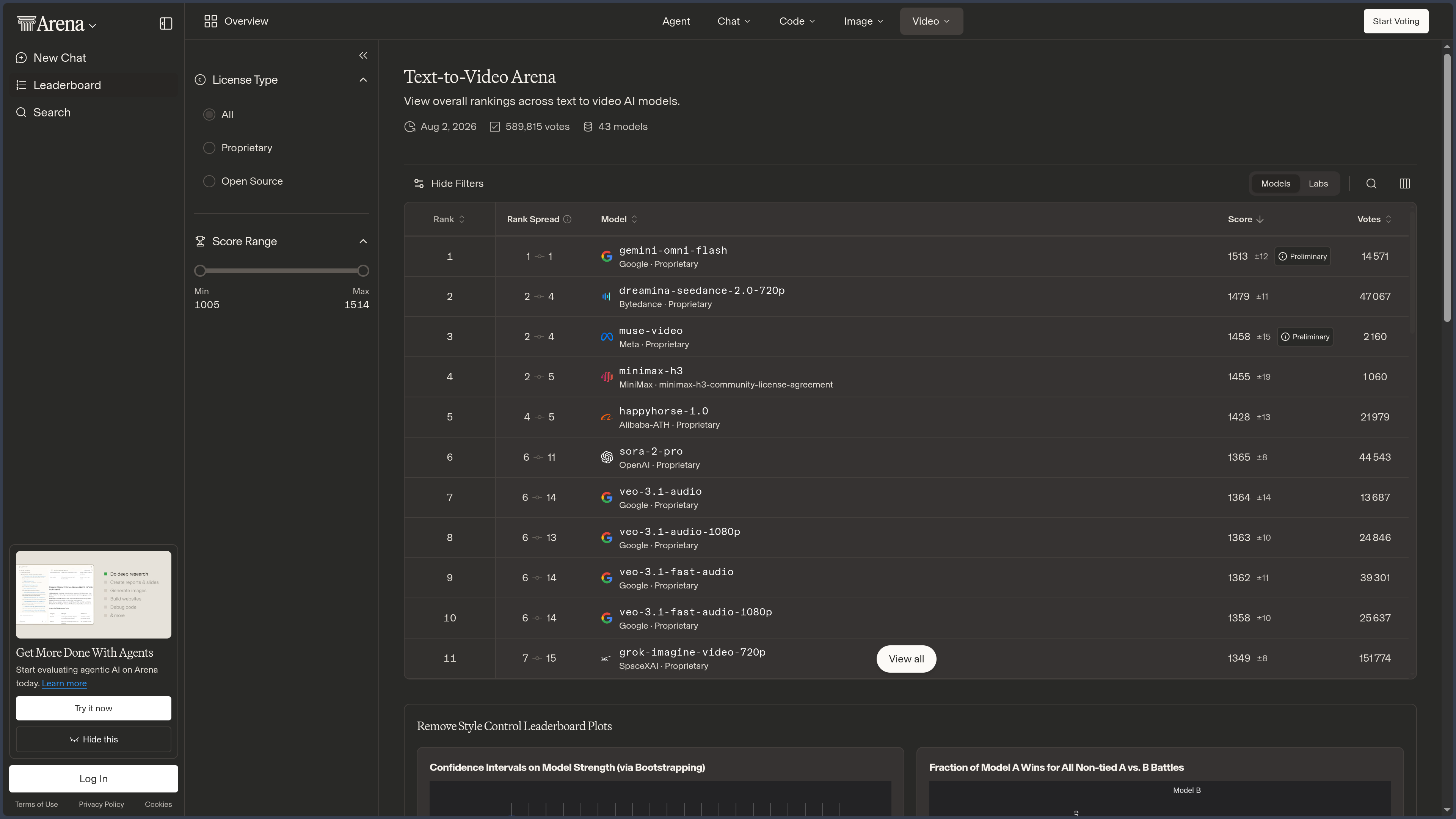
Task: Click the Score Range slider track
Action: pos(281,271)
